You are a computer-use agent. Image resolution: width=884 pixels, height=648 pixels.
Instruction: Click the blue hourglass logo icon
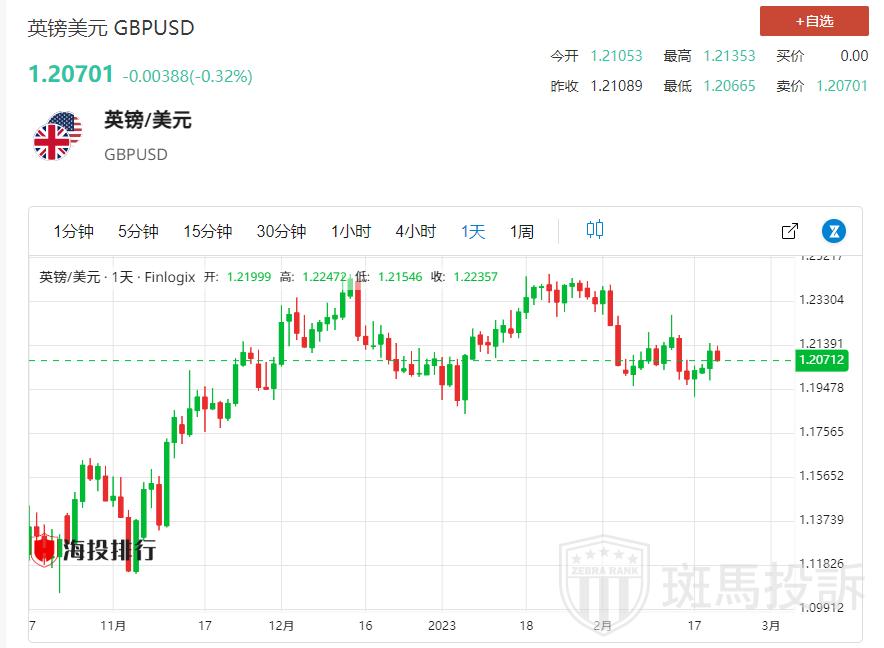click(x=833, y=232)
